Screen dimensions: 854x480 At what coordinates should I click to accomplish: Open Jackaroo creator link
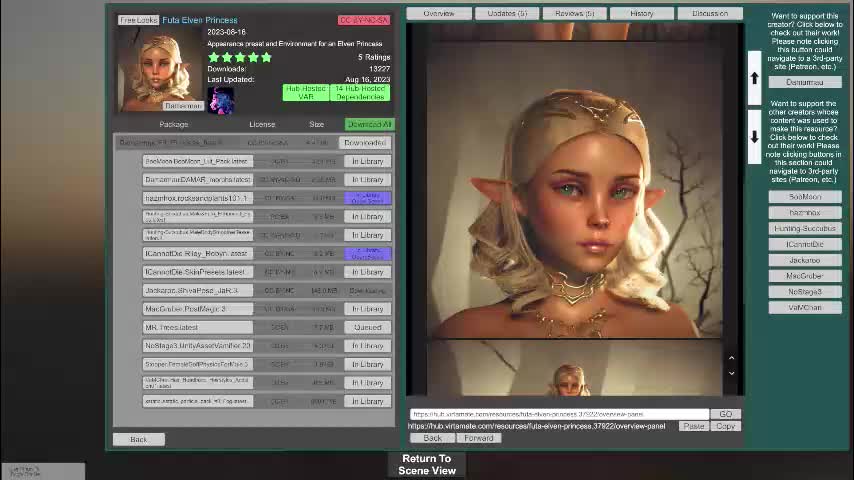(805, 260)
